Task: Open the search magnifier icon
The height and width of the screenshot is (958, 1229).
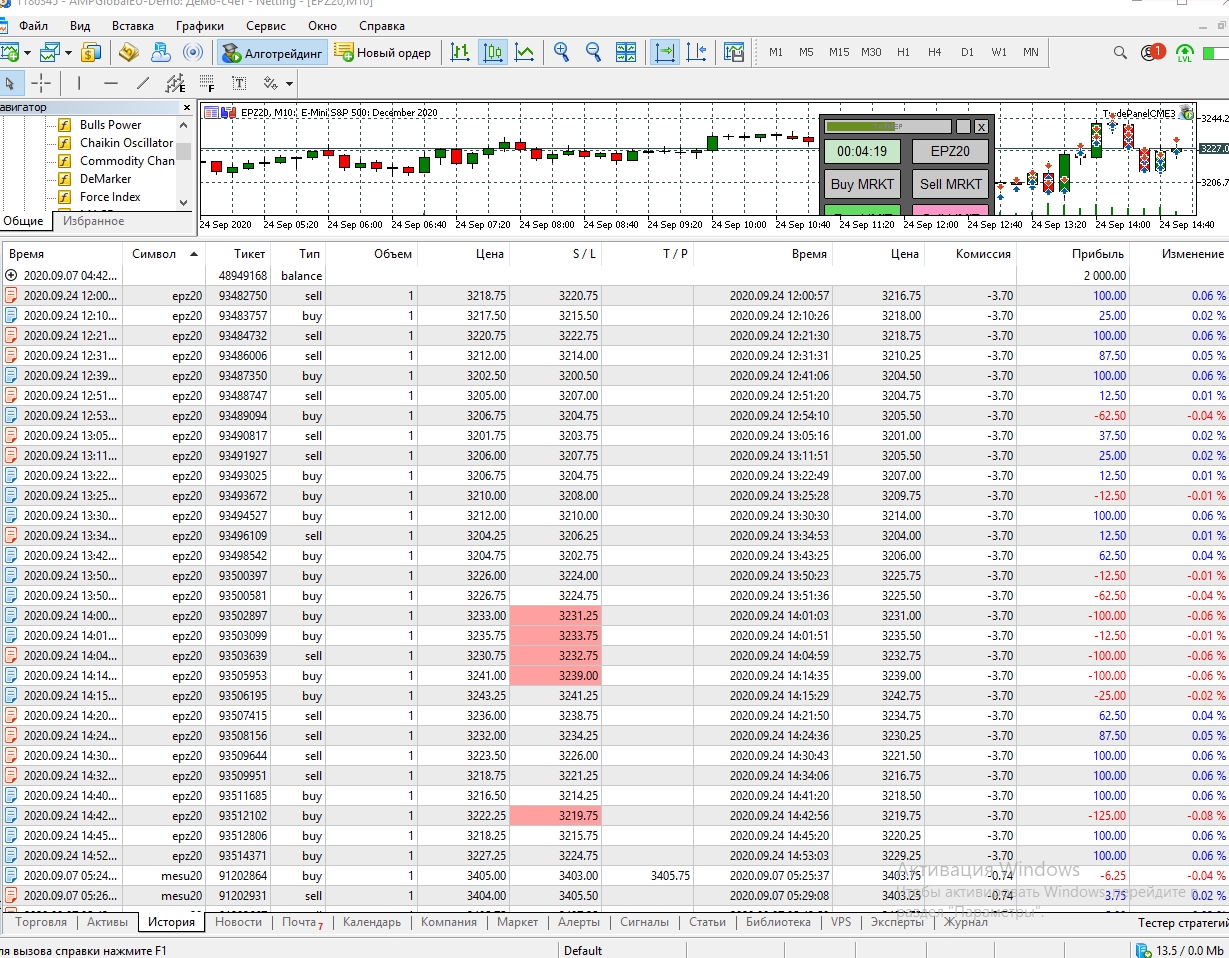Action: (1120, 52)
